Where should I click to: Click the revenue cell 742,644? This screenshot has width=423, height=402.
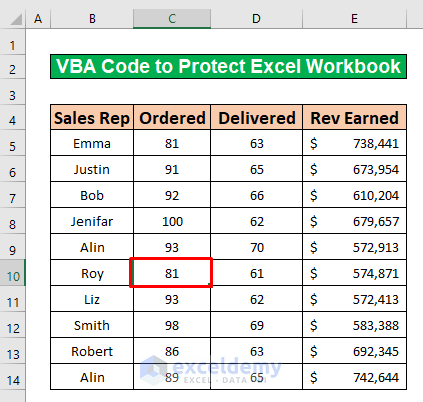(354, 377)
